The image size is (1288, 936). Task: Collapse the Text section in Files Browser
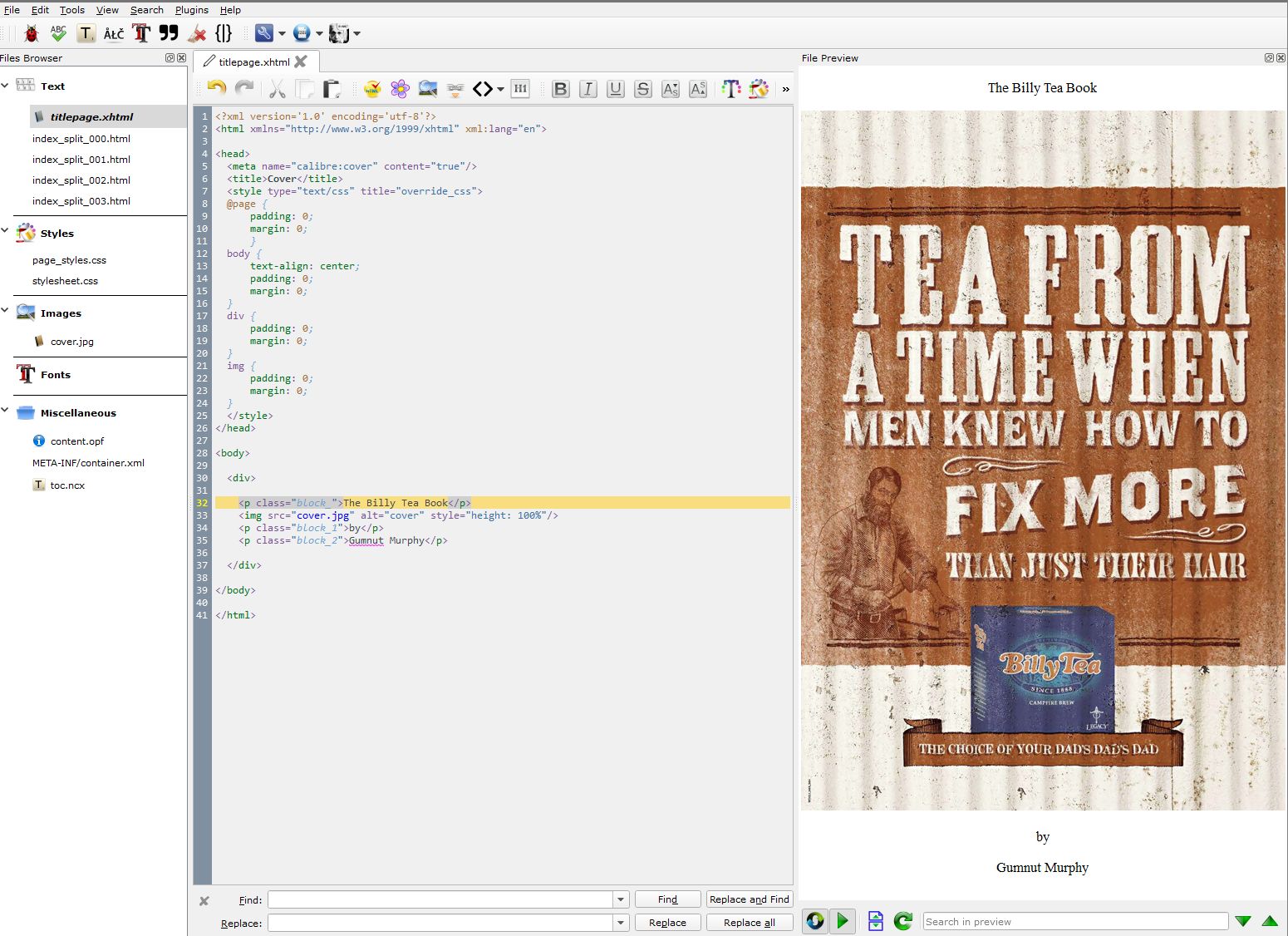click(6, 86)
